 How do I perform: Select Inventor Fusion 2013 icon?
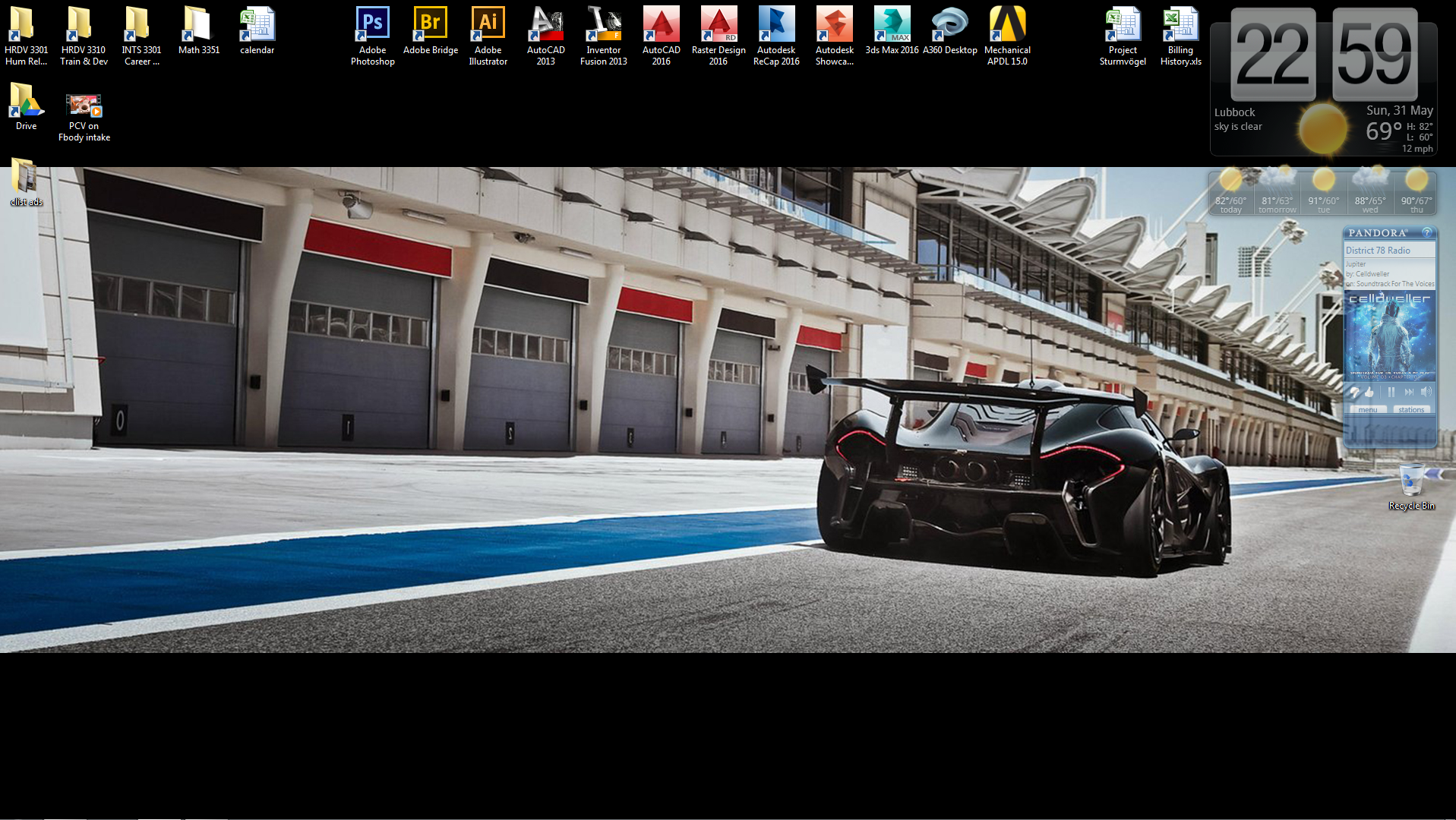point(603,36)
